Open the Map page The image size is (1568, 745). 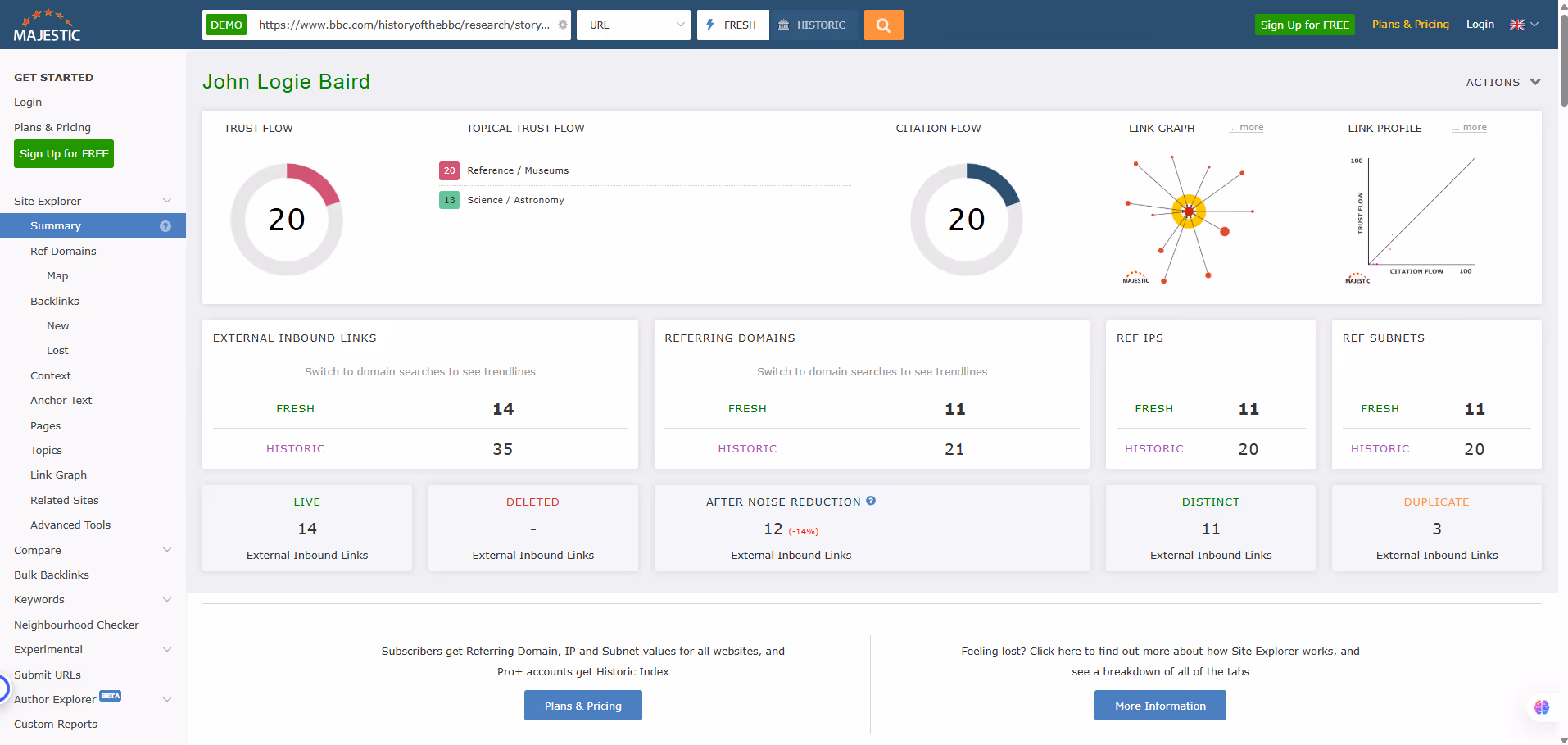(x=57, y=276)
